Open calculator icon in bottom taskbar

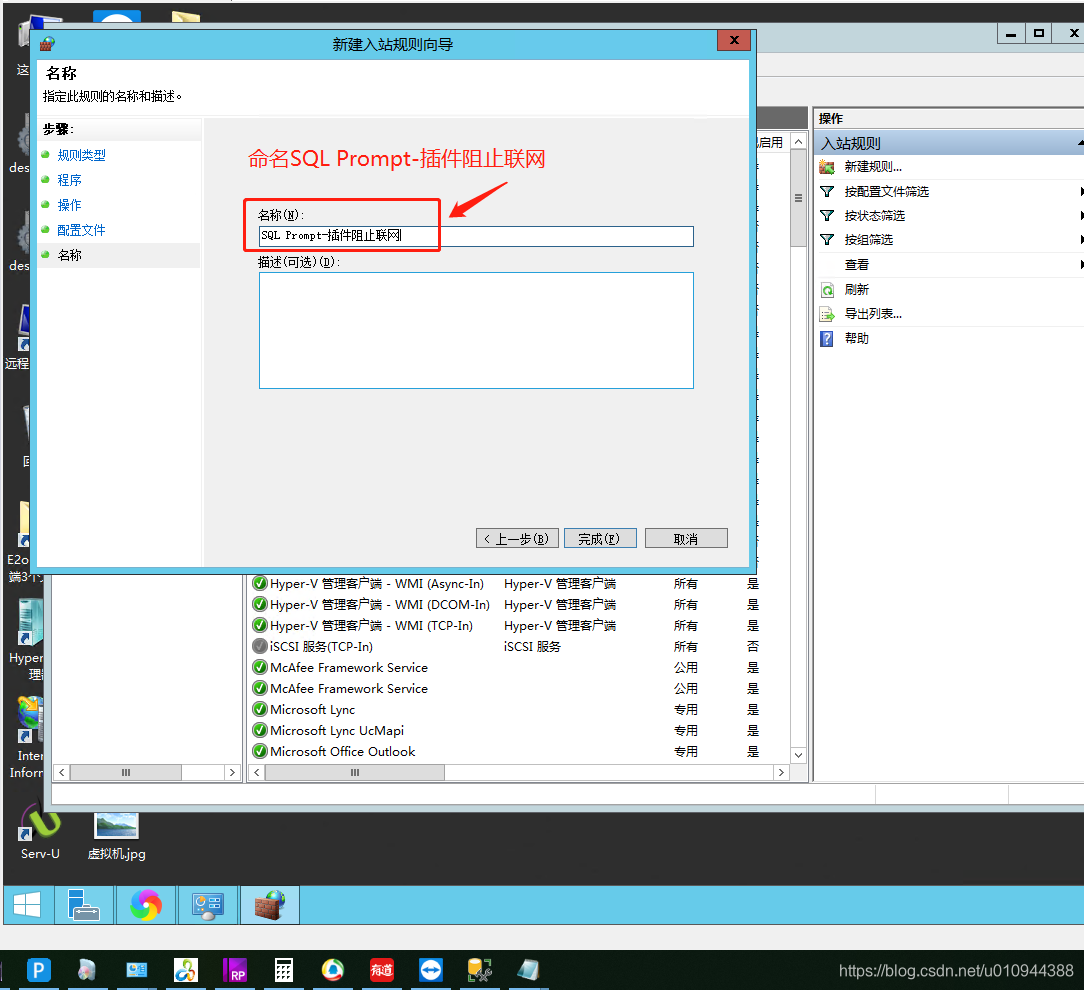click(283, 971)
